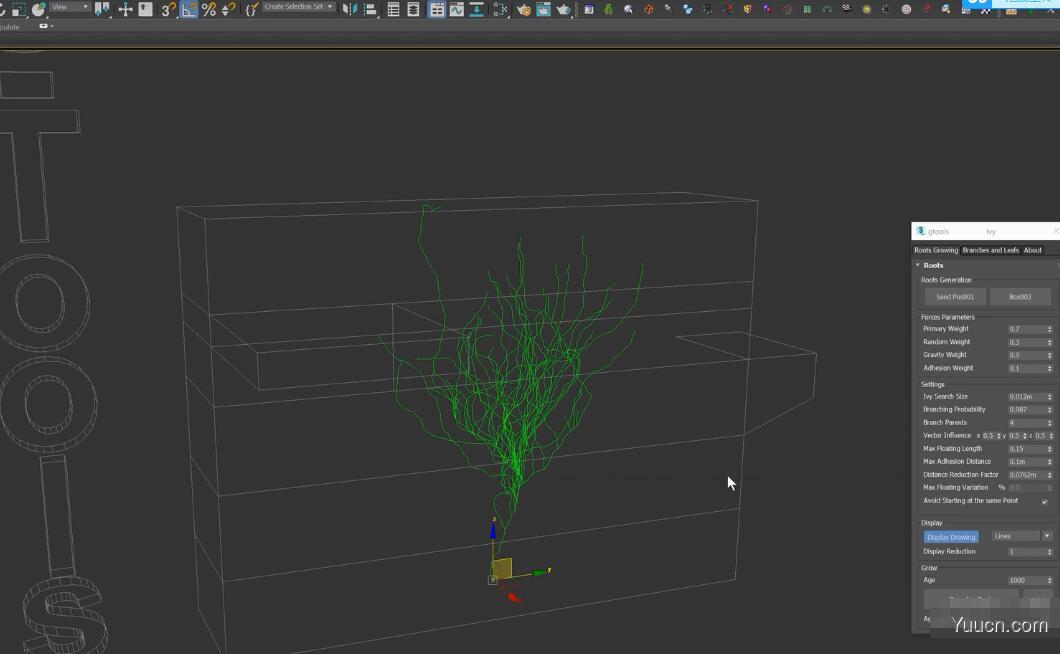
Task: Toggle Percent Snap
Action: 209,9
